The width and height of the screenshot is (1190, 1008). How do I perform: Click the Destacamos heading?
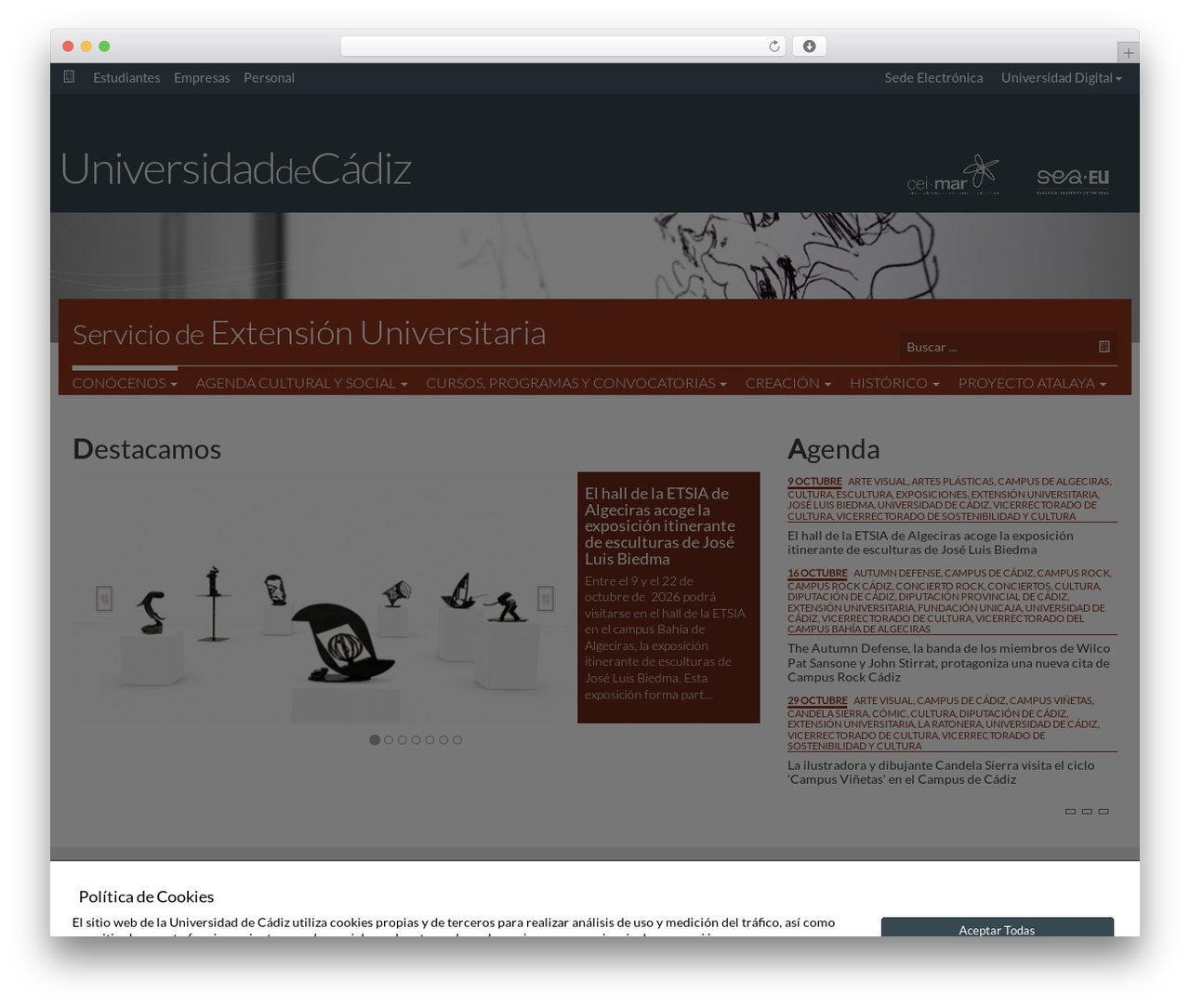(x=147, y=449)
